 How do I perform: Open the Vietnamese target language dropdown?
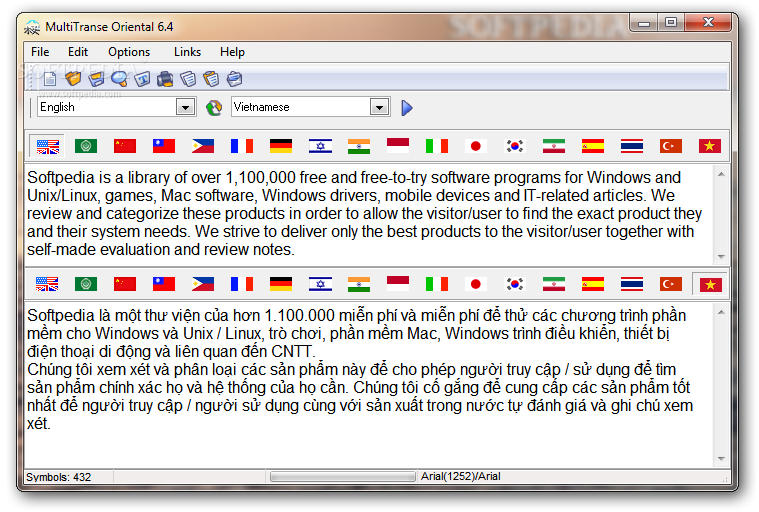click(380, 107)
